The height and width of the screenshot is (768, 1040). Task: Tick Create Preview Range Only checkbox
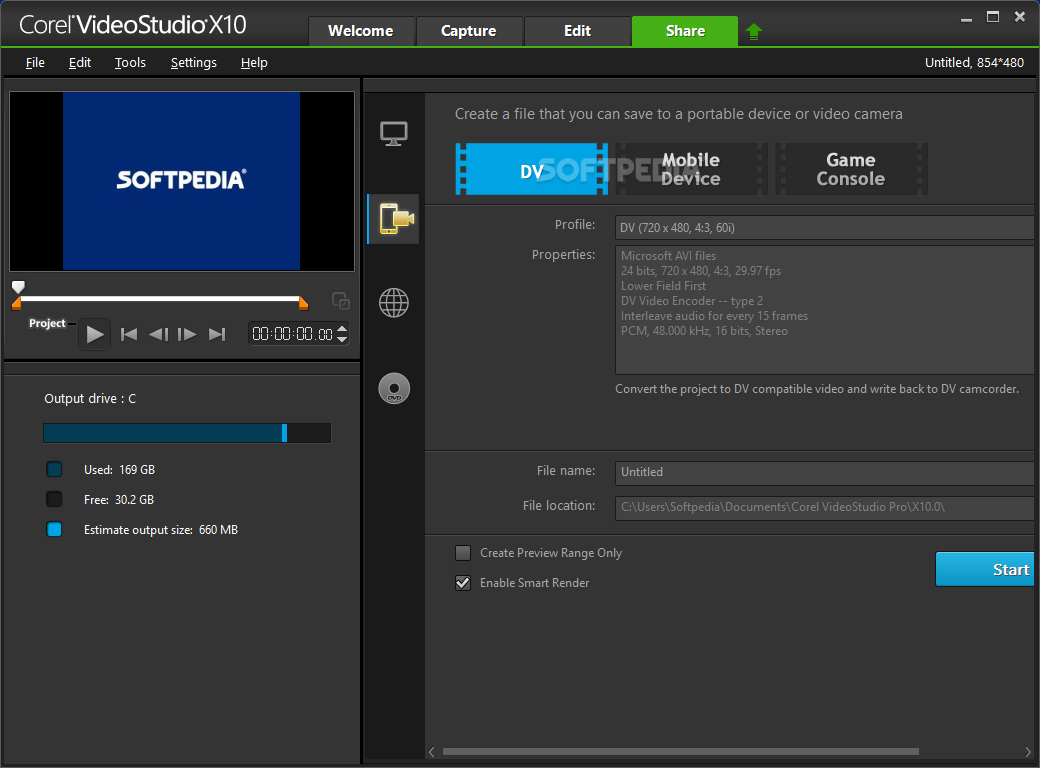463,552
